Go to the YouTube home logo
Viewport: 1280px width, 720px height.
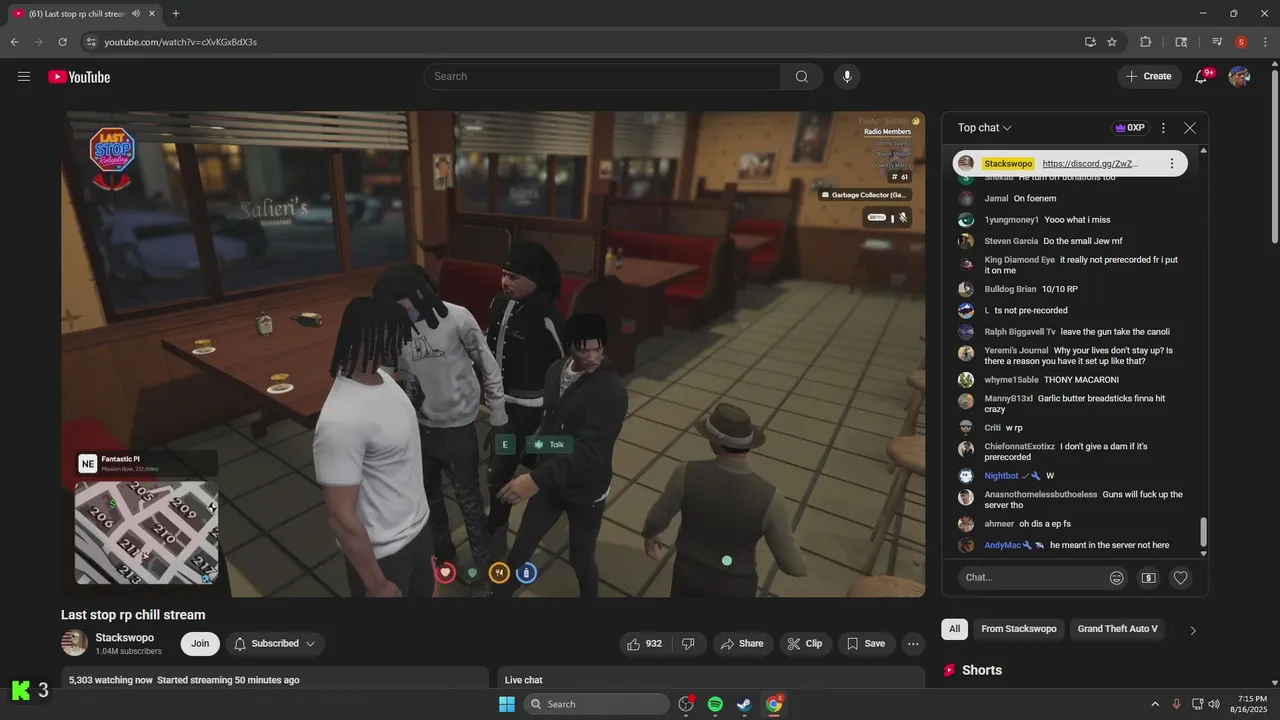pos(79,77)
